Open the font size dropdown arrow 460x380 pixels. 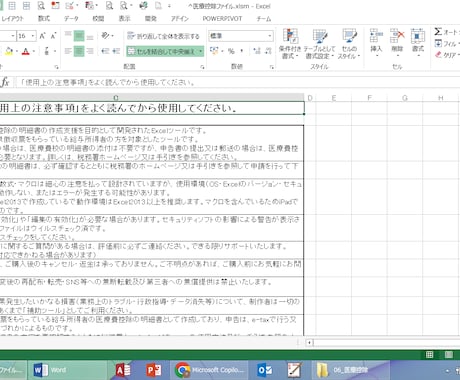tap(33, 36)
